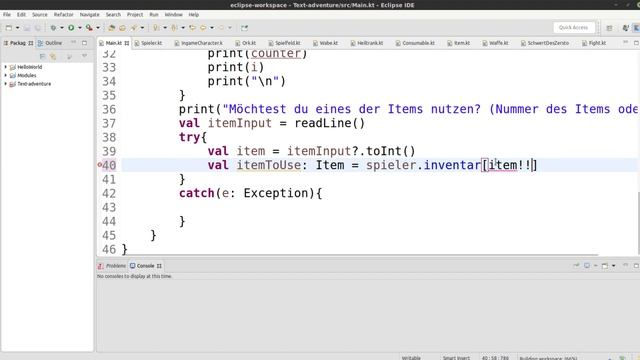
Task: Open the Run configurations dropdown arrow
Action: 80,28
